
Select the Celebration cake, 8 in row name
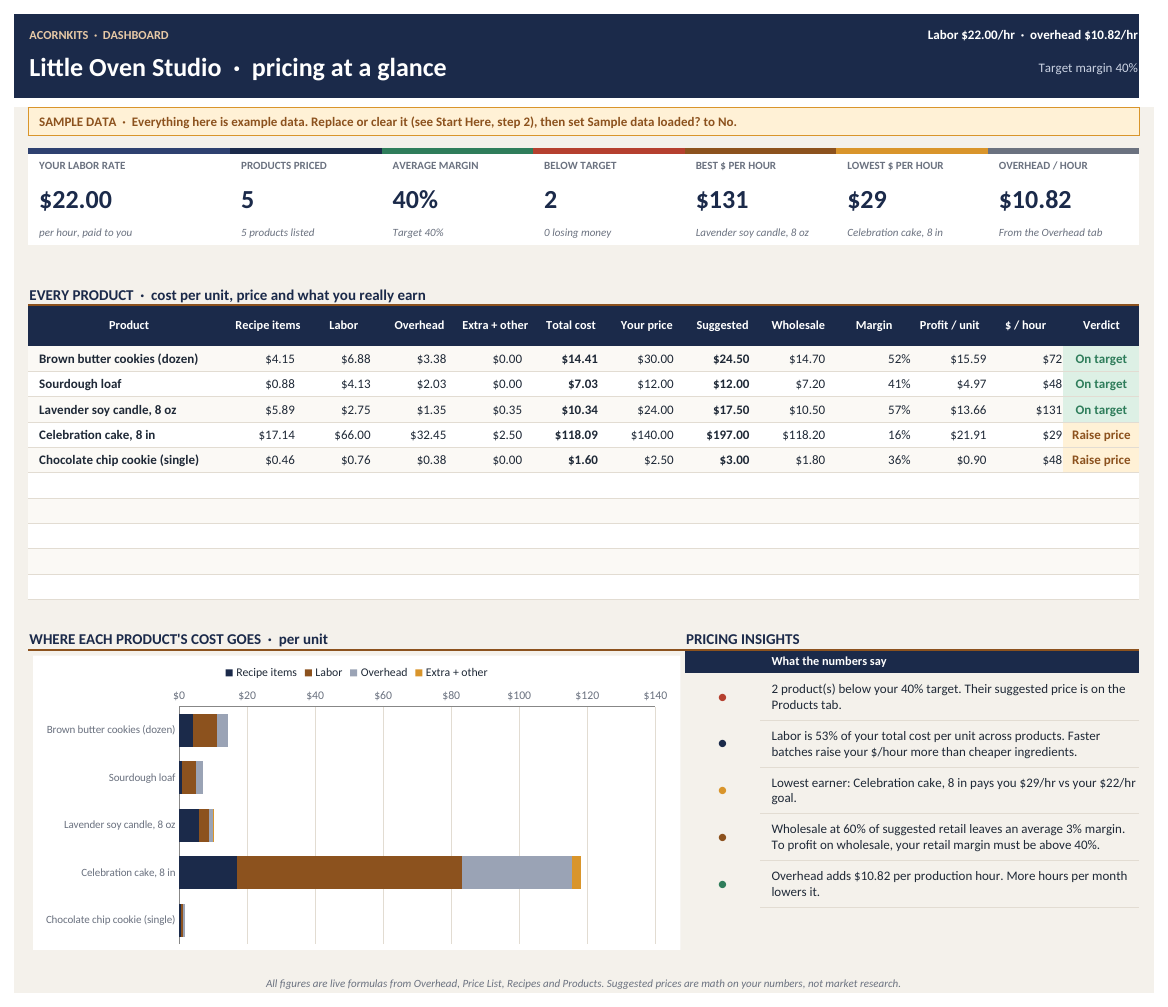click(x=97, y=435)
